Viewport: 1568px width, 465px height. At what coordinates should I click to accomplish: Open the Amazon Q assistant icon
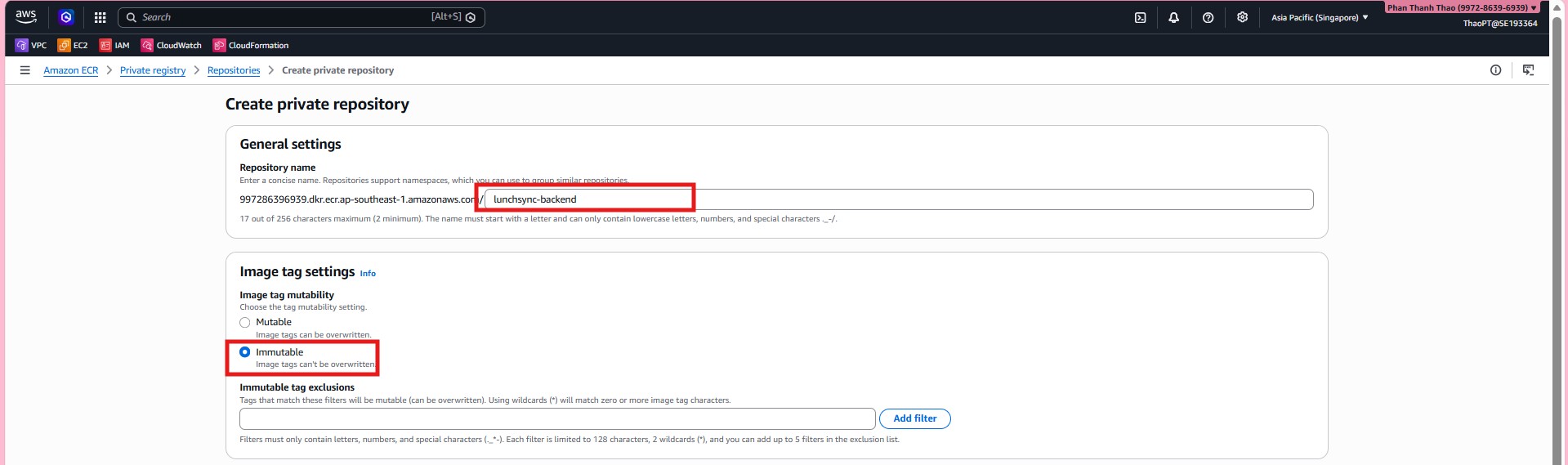point(66,17)
